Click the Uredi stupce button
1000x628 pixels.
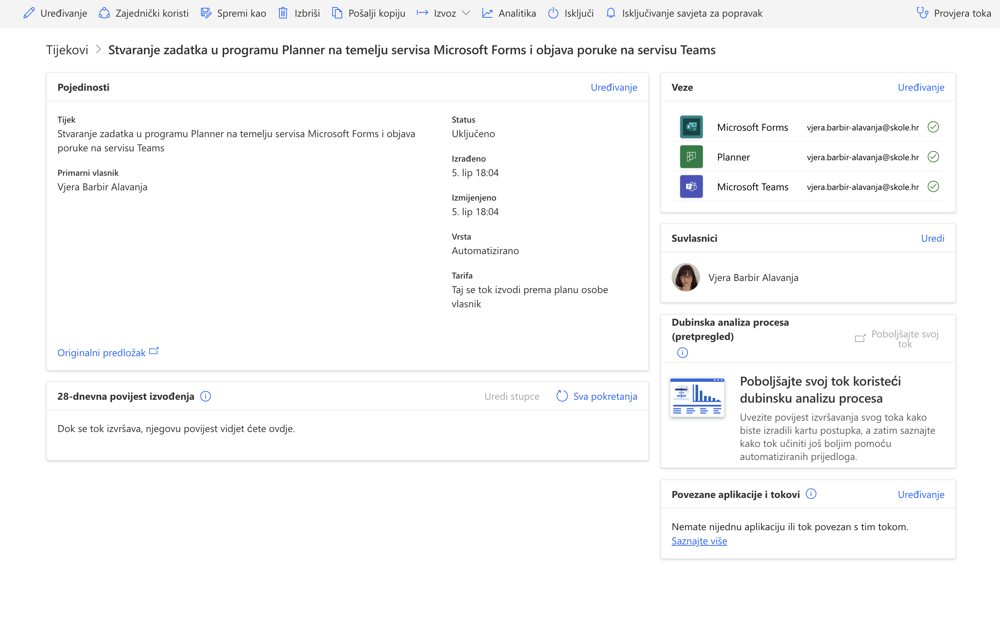coord(511,397)
